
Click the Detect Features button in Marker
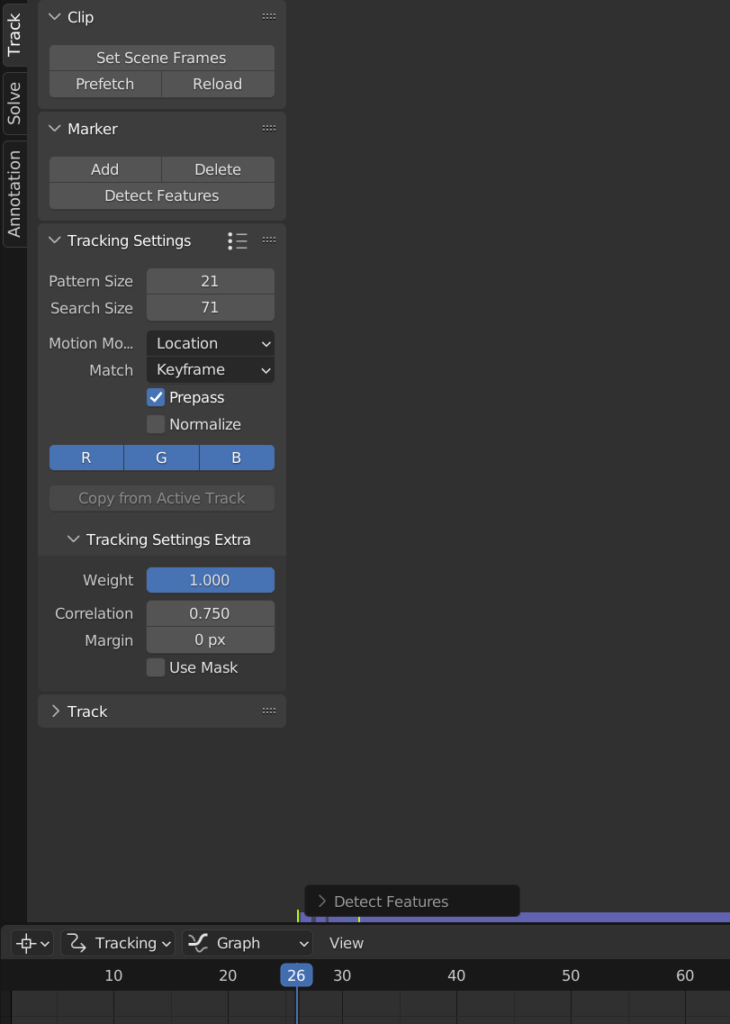162,196
